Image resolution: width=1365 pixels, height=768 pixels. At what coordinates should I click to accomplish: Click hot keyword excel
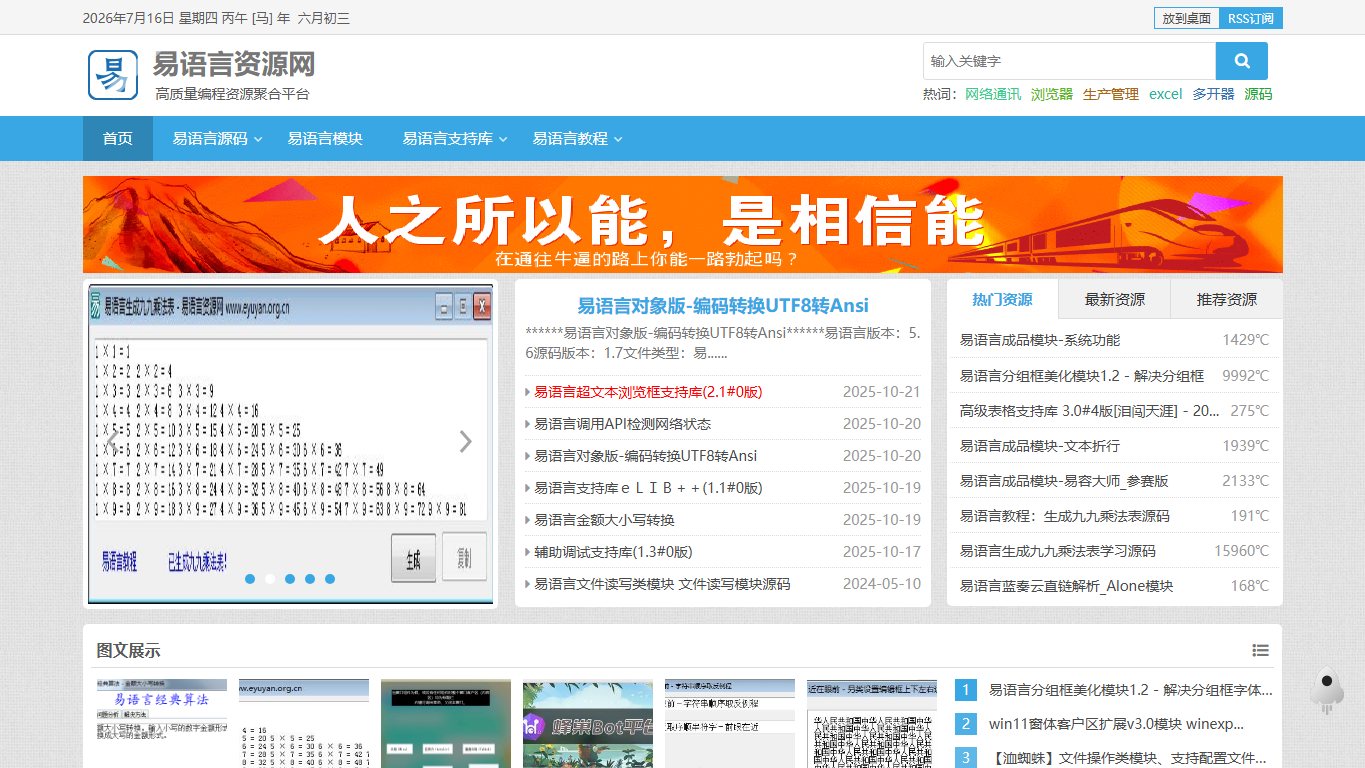coord(1165,94)
